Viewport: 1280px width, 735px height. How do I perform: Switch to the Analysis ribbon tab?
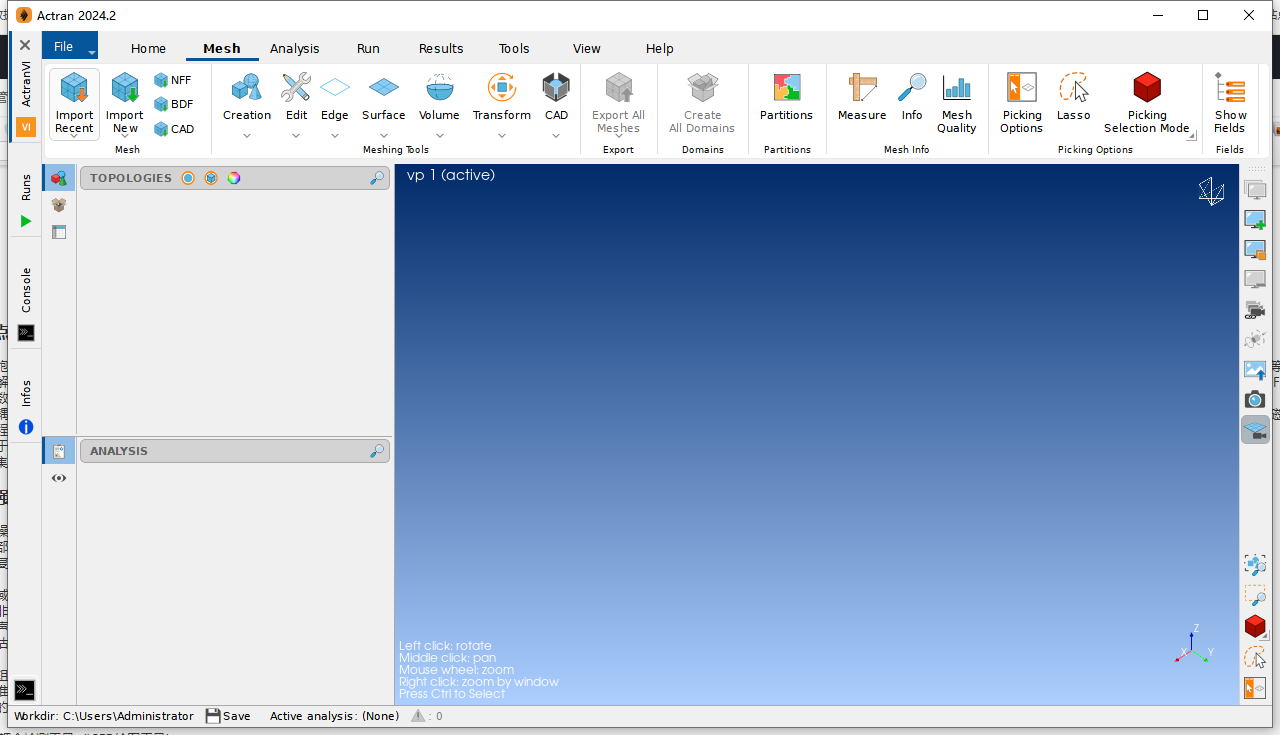pyautogui.click(x=294, y=48)
